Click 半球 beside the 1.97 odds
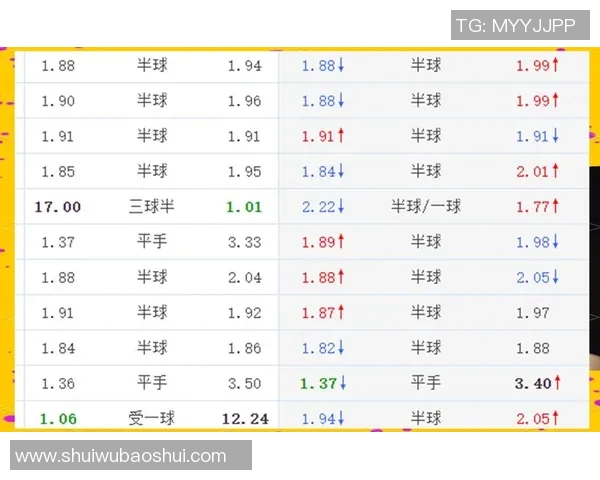 point(426,312)
